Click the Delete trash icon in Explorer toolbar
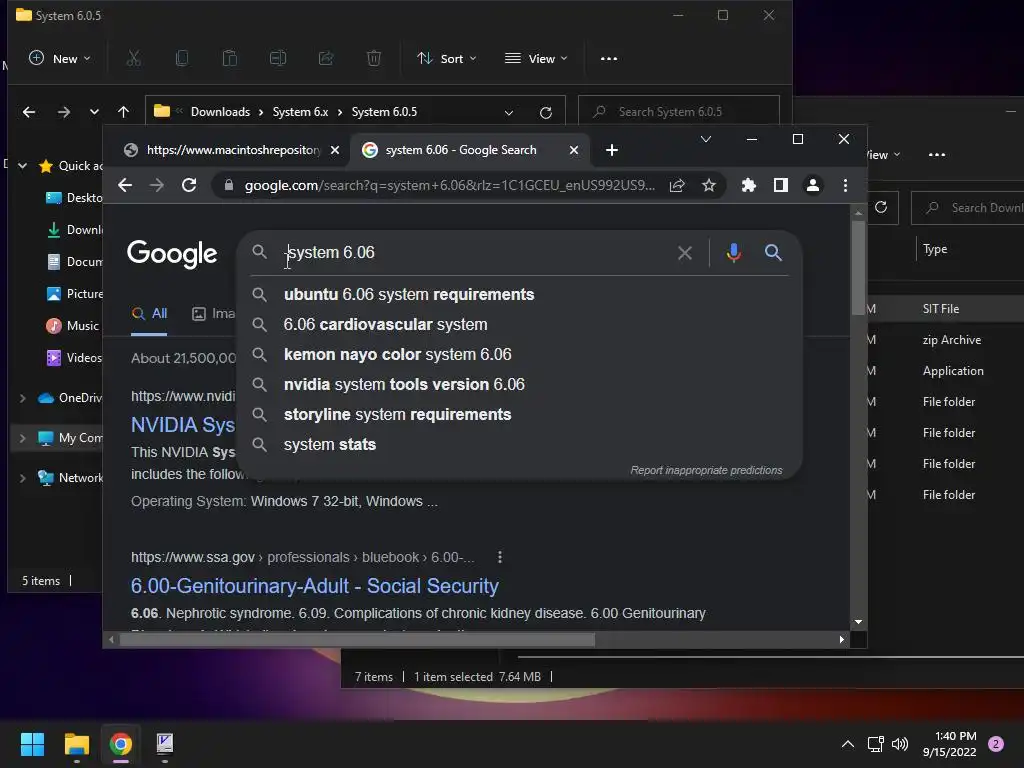The height and width of the screenshot is (768, 1024). pos(374,58)
